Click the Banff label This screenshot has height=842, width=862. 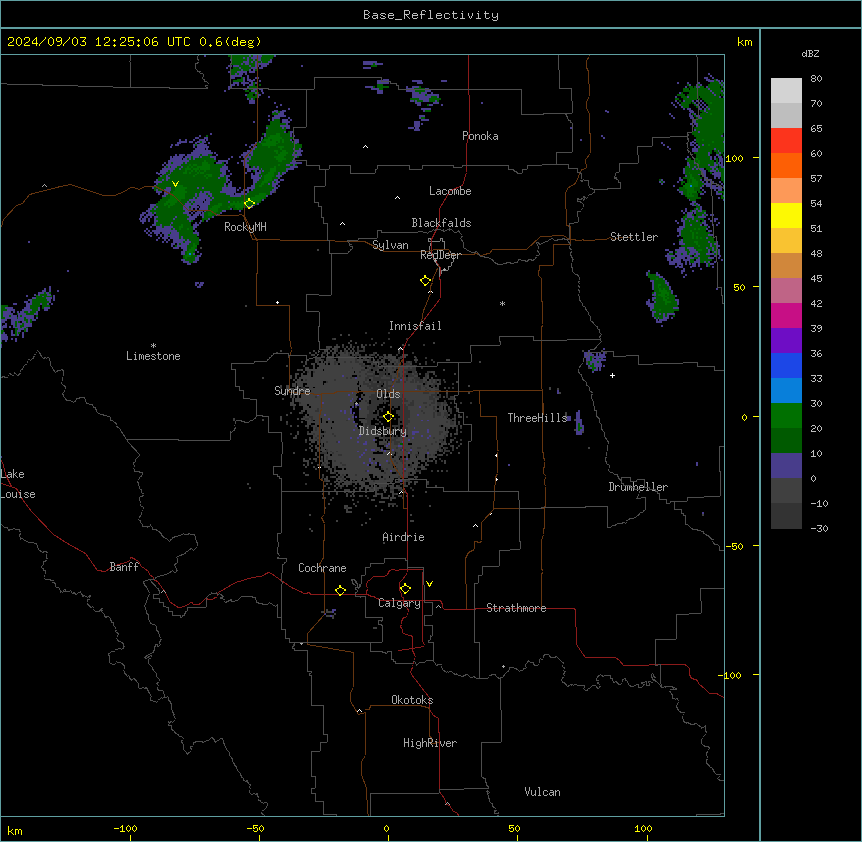tap(124, 567)
